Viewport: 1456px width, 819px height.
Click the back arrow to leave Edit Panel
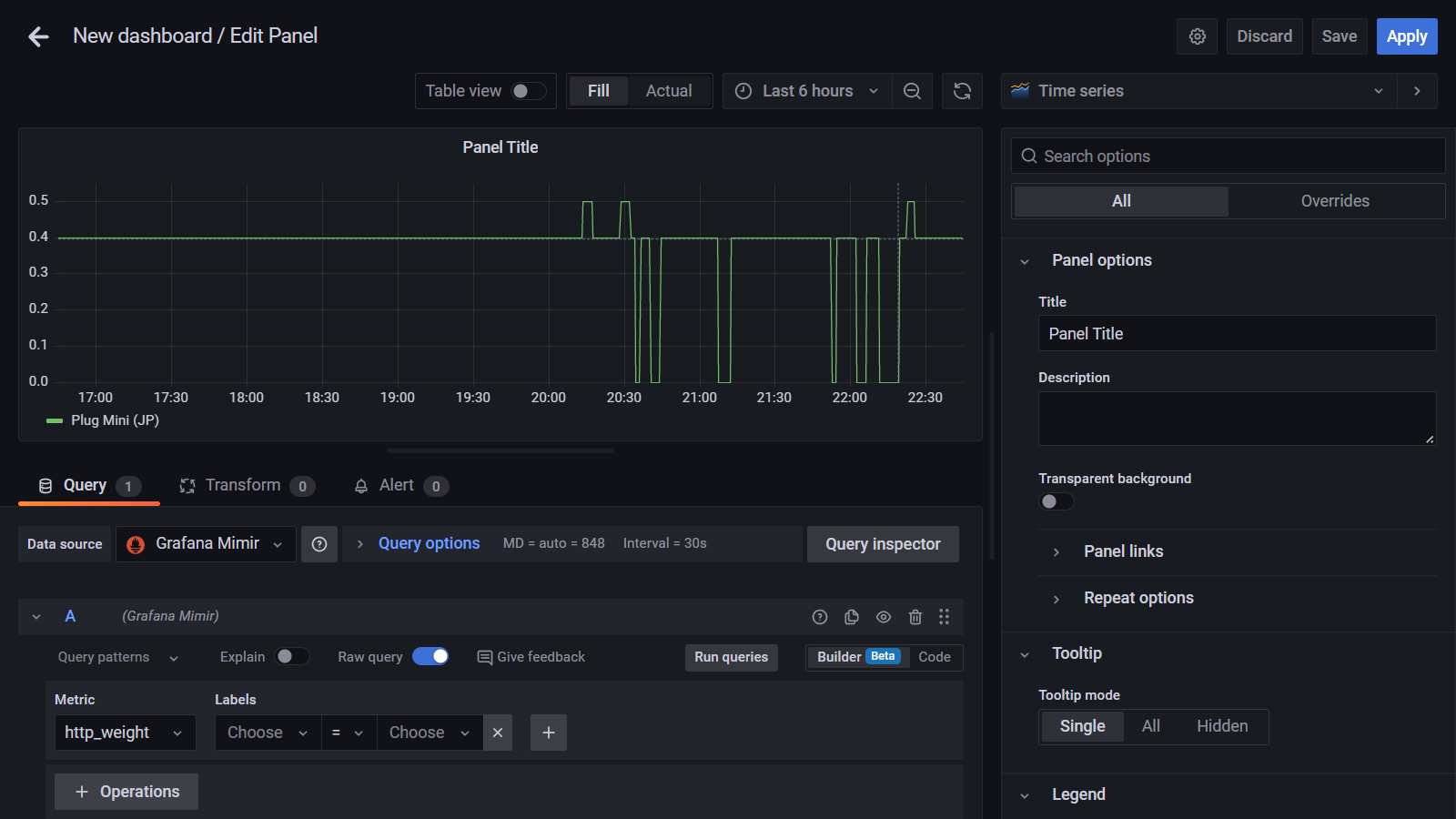pyautogui.click(x=38, y=36)
